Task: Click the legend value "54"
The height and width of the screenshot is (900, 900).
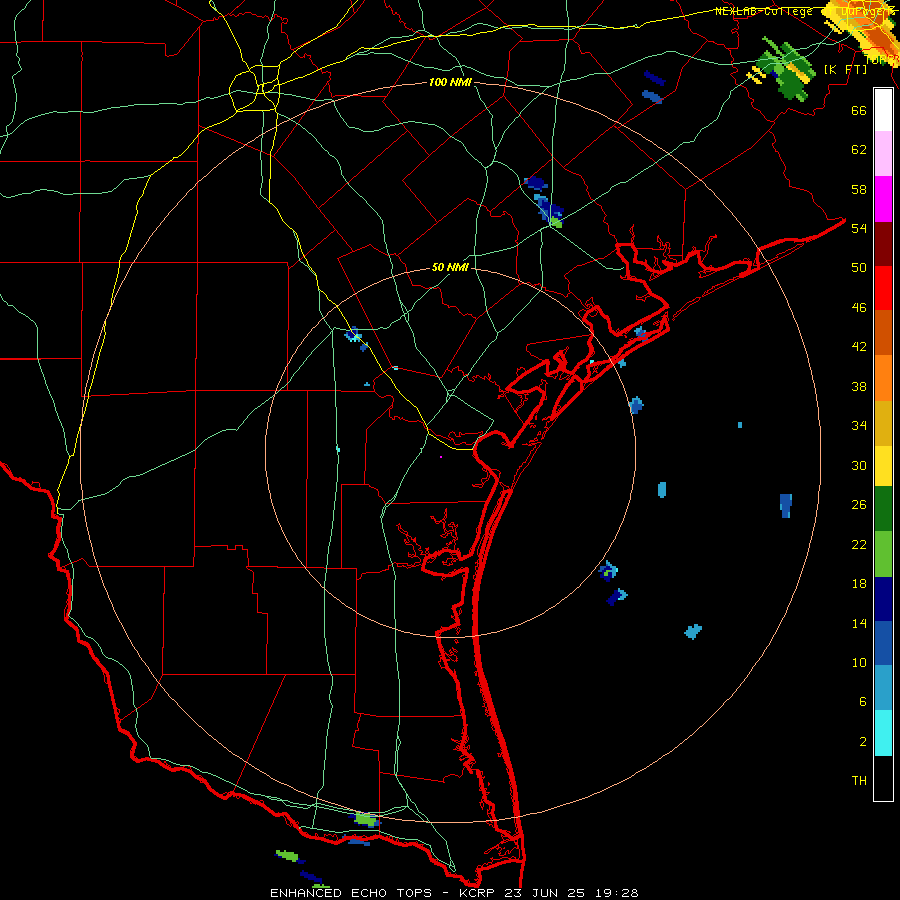Action: click(x=859, y=228)
